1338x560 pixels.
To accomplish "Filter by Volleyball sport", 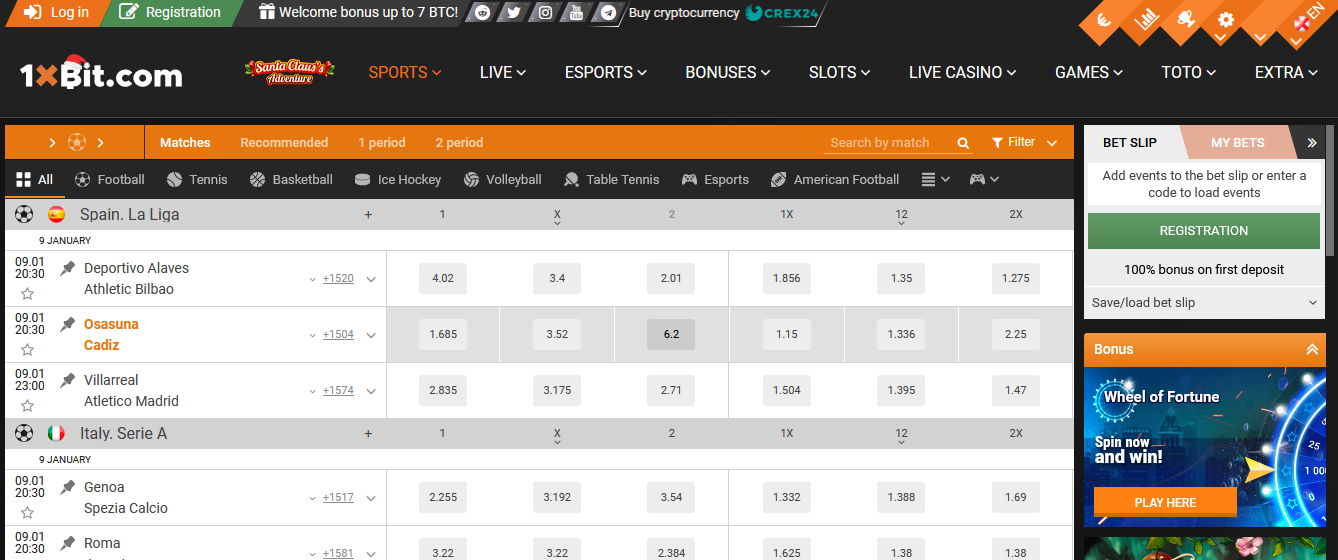I will (x=503, y=180).
